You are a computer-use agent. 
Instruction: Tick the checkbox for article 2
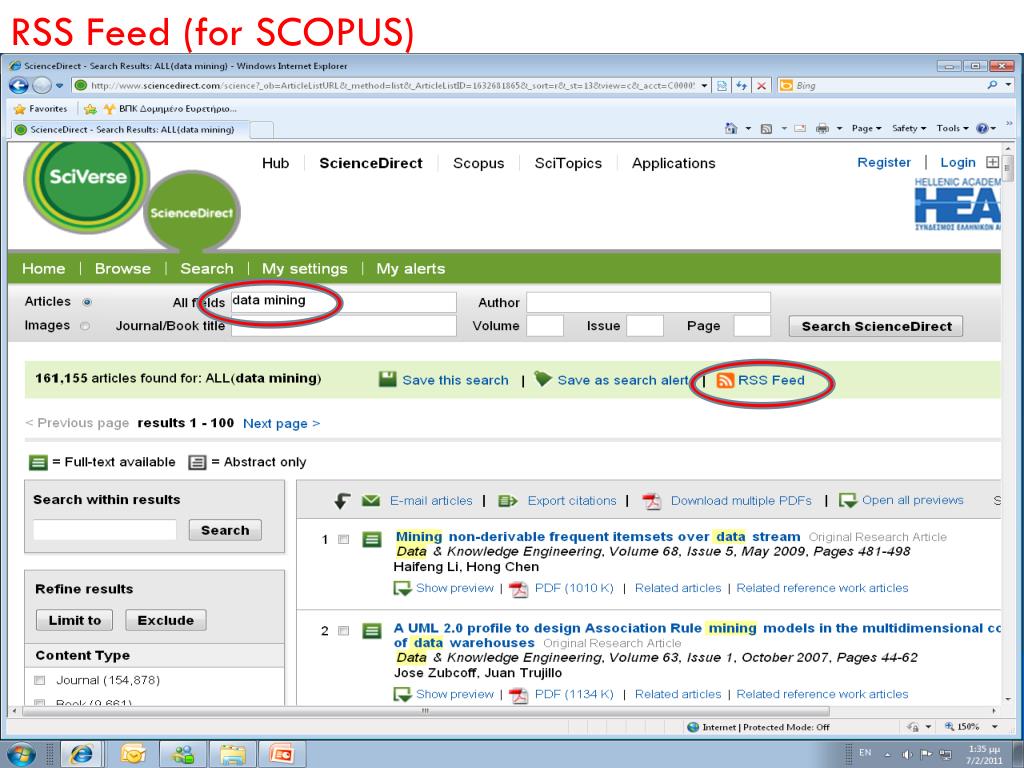pos(344,631)
